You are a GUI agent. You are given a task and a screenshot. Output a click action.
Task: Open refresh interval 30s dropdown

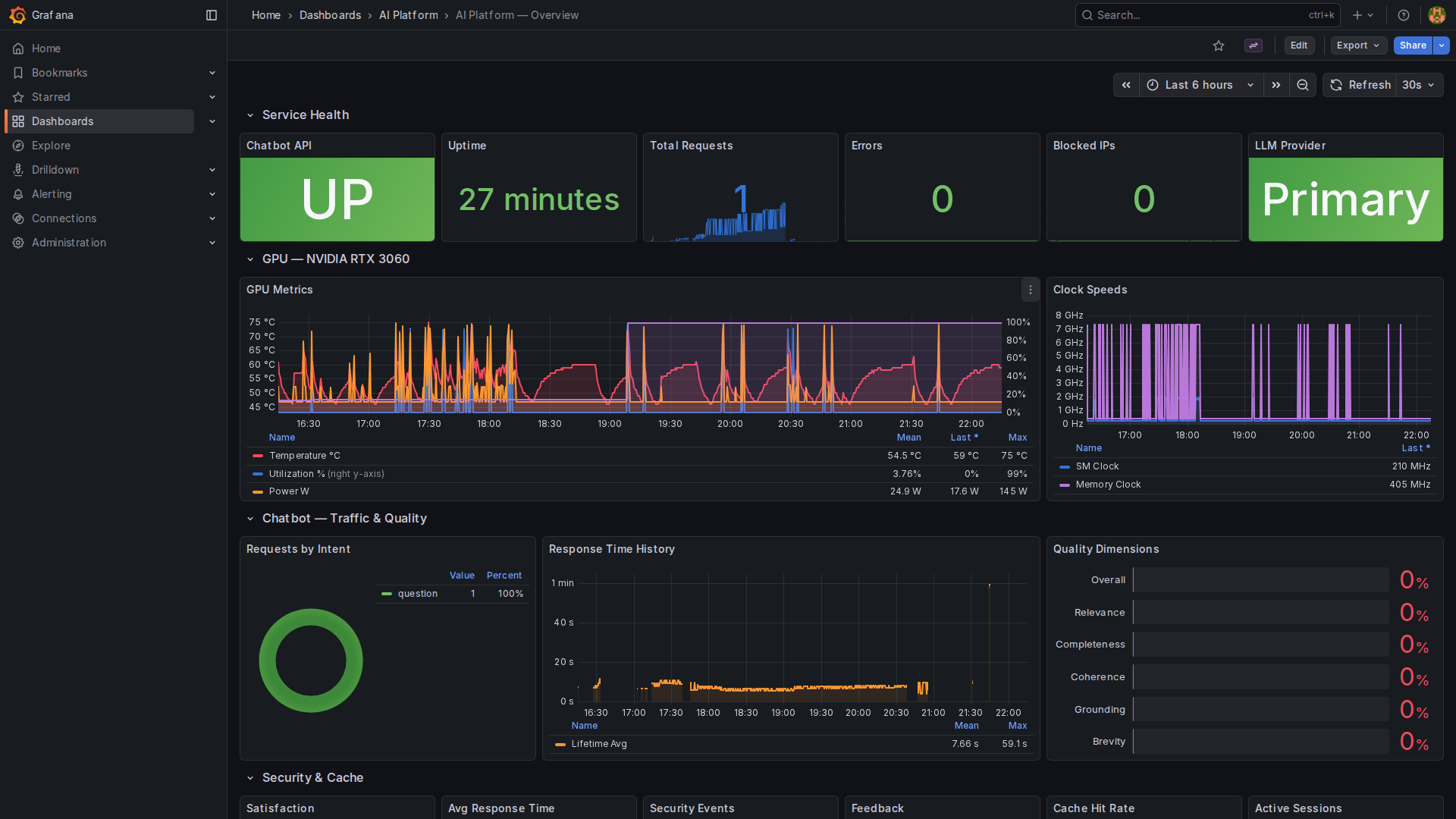[1419, 85]
